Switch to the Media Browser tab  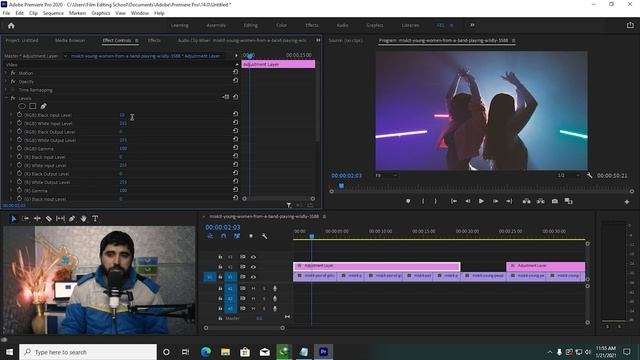click(70, 40)
